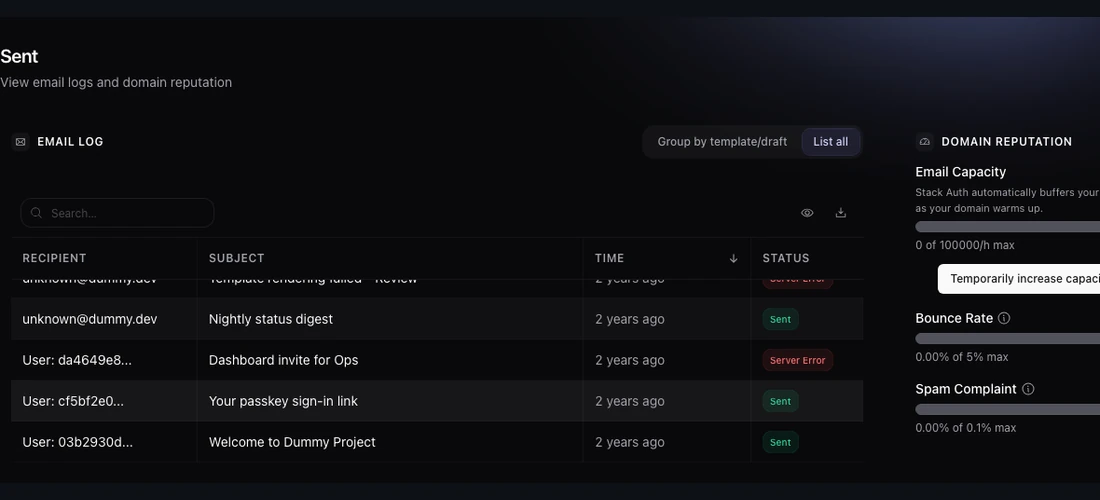Select the List all view

pyautogui.click(x=831, y=142)
